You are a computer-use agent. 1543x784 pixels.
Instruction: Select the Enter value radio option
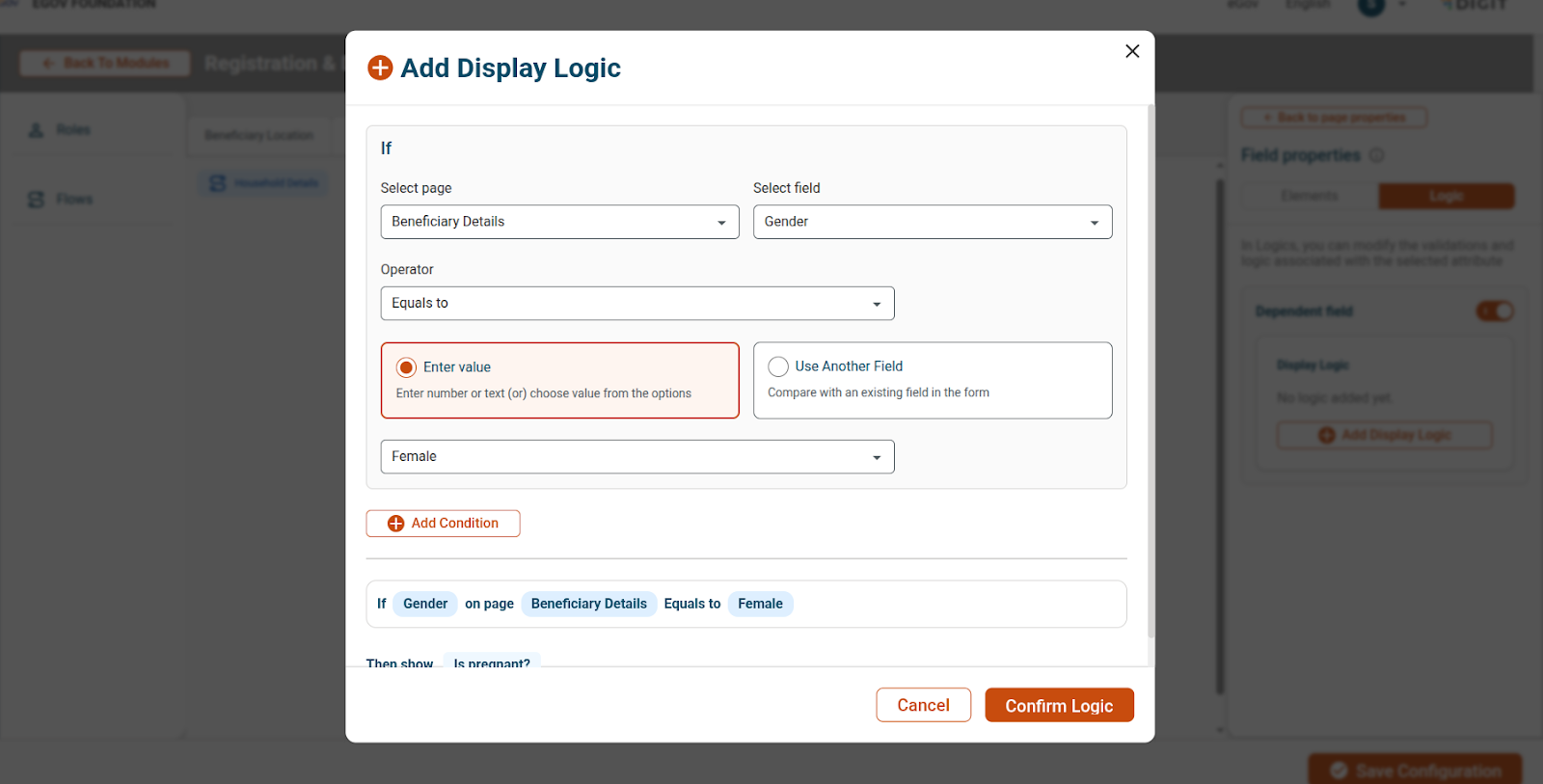click(x=407, y=367)
